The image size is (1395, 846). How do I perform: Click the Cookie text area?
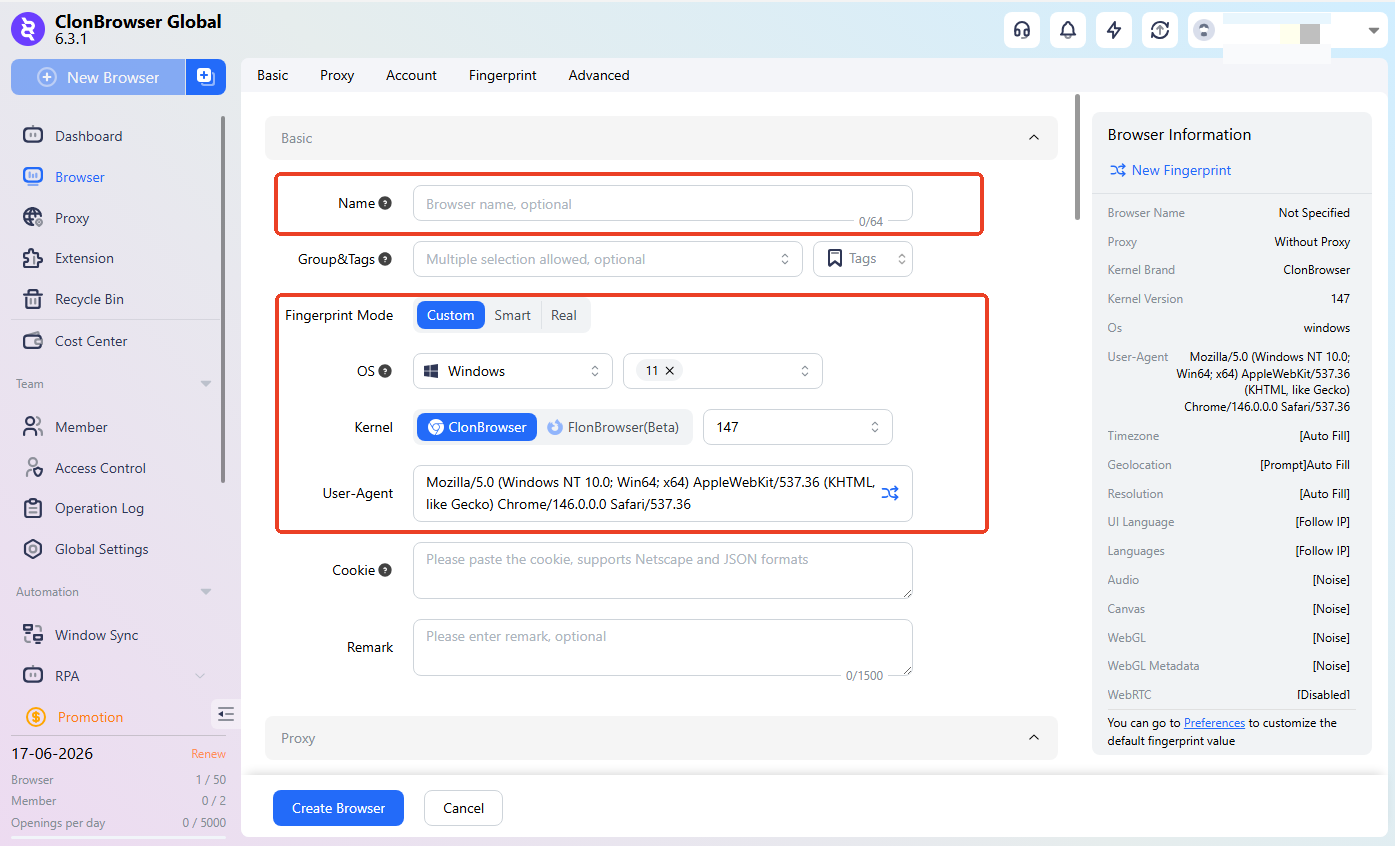663,571
